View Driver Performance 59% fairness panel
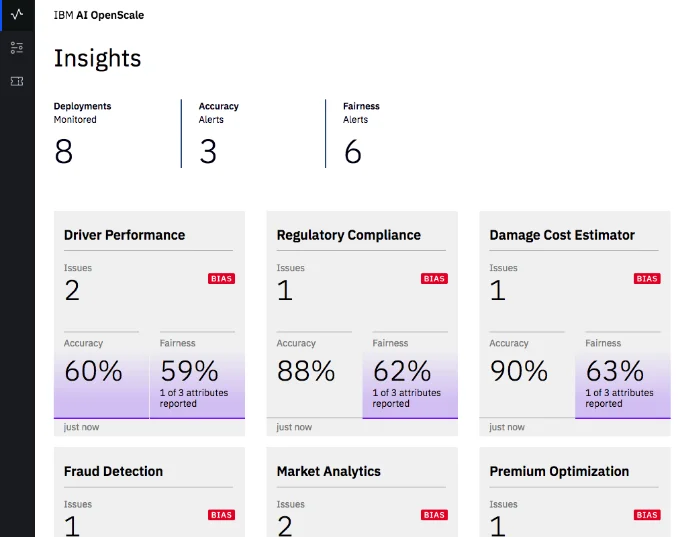The width and height of the screenshot is (688, 537). [x=197, y=375]
